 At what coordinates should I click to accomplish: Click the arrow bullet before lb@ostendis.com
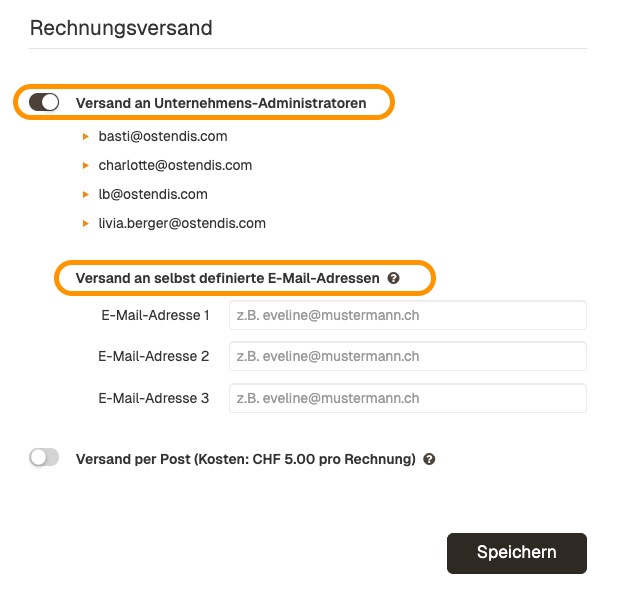click(86, 194)
